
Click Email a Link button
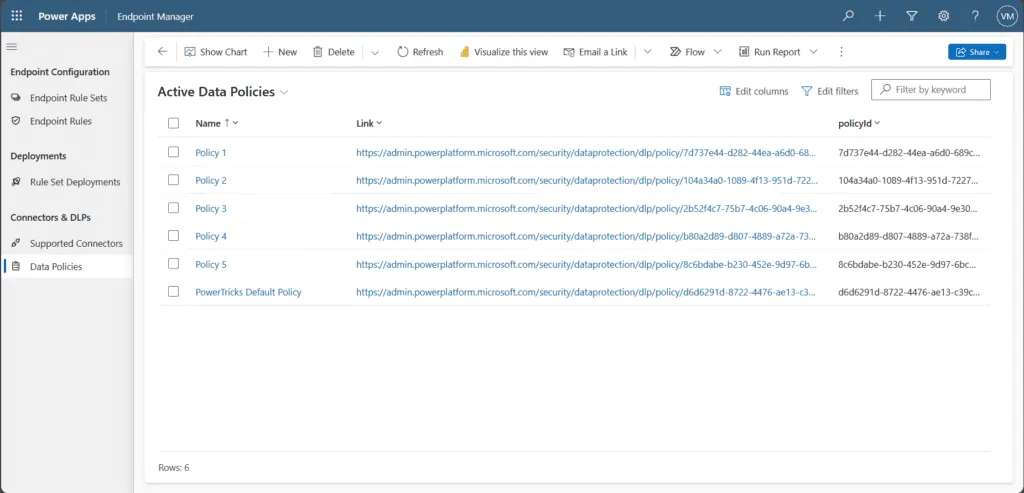coord(595,52)
